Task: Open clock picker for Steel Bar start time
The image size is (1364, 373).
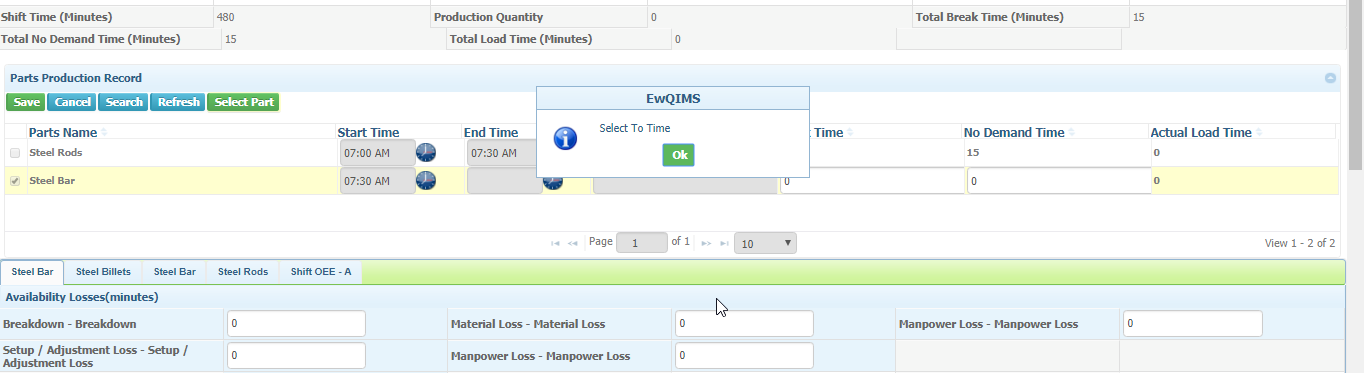Action: (426, 180)
